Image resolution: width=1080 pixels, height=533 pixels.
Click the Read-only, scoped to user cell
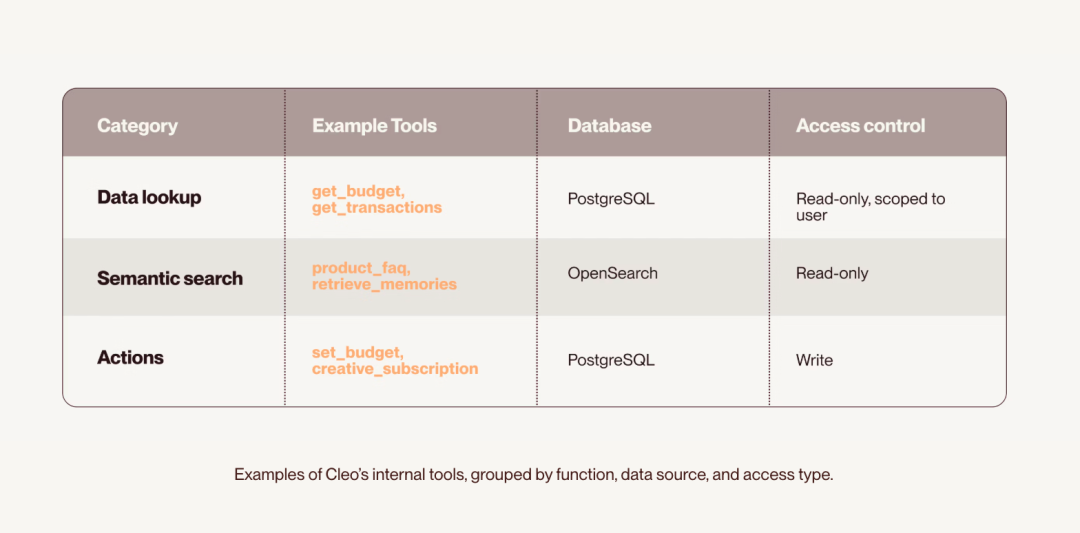[871, 207]
